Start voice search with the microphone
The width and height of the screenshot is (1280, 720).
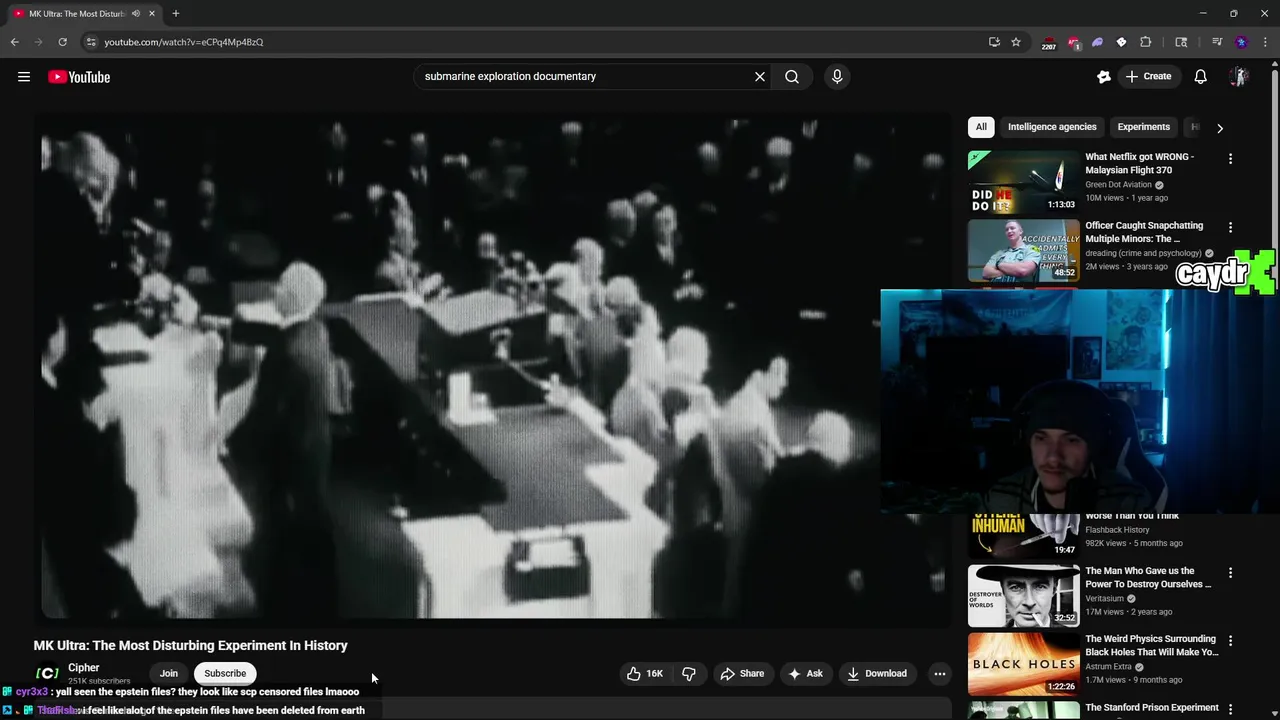point(837,76)
